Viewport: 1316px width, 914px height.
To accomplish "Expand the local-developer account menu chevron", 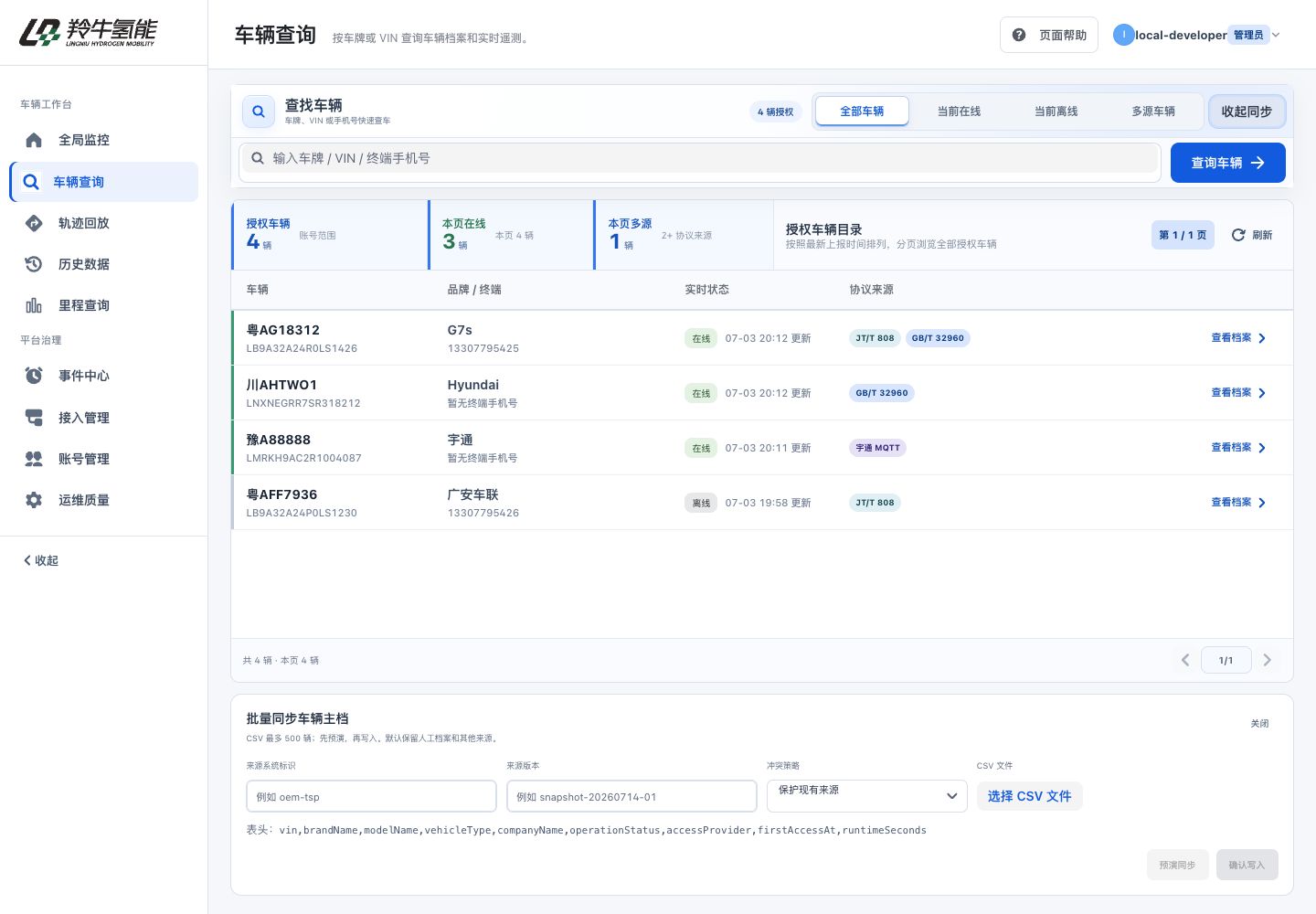I will [x=1277, y=35].
